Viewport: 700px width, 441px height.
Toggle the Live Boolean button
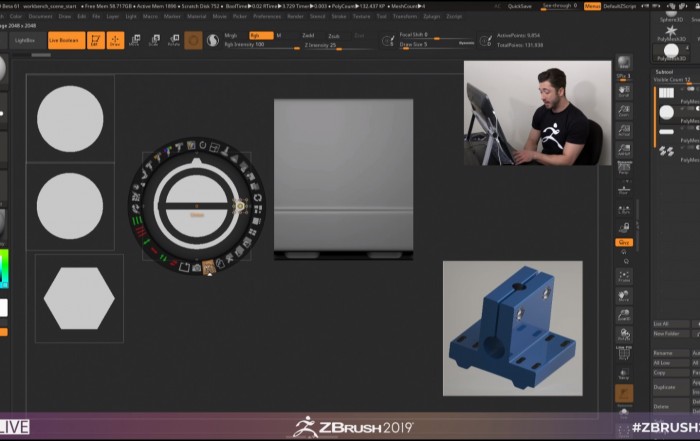62,41
